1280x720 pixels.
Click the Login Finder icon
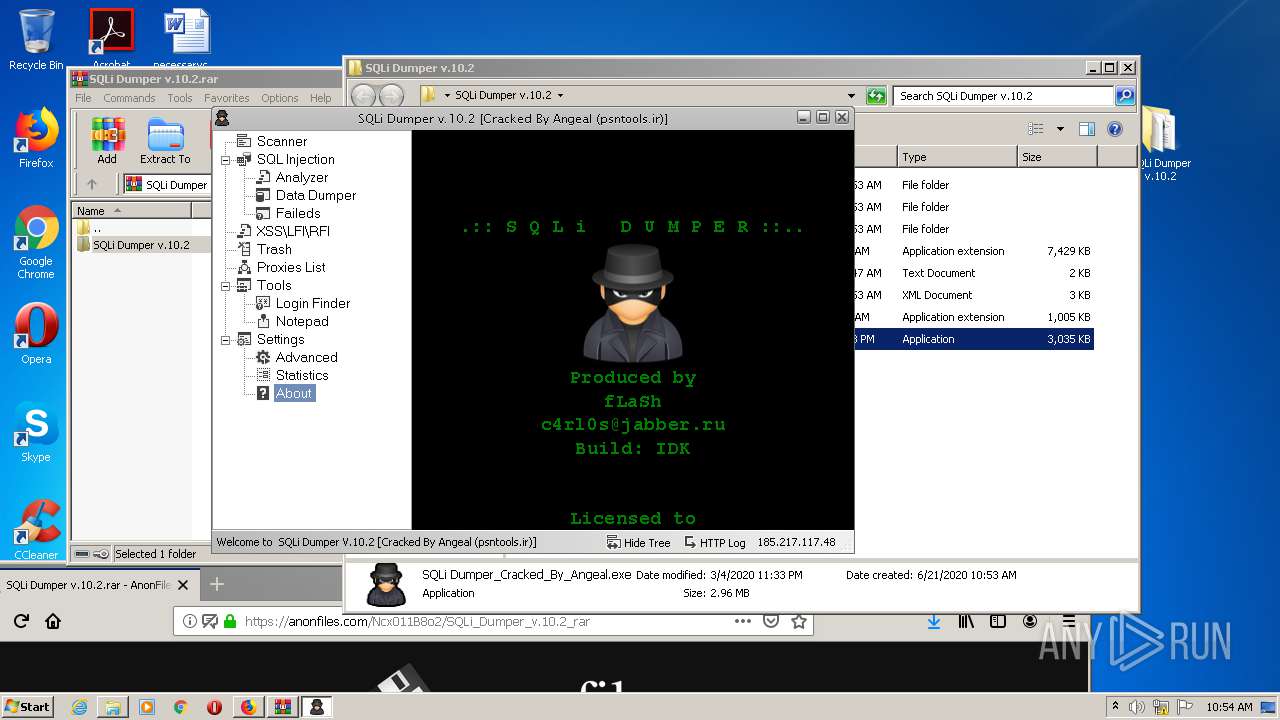[263, 303]
